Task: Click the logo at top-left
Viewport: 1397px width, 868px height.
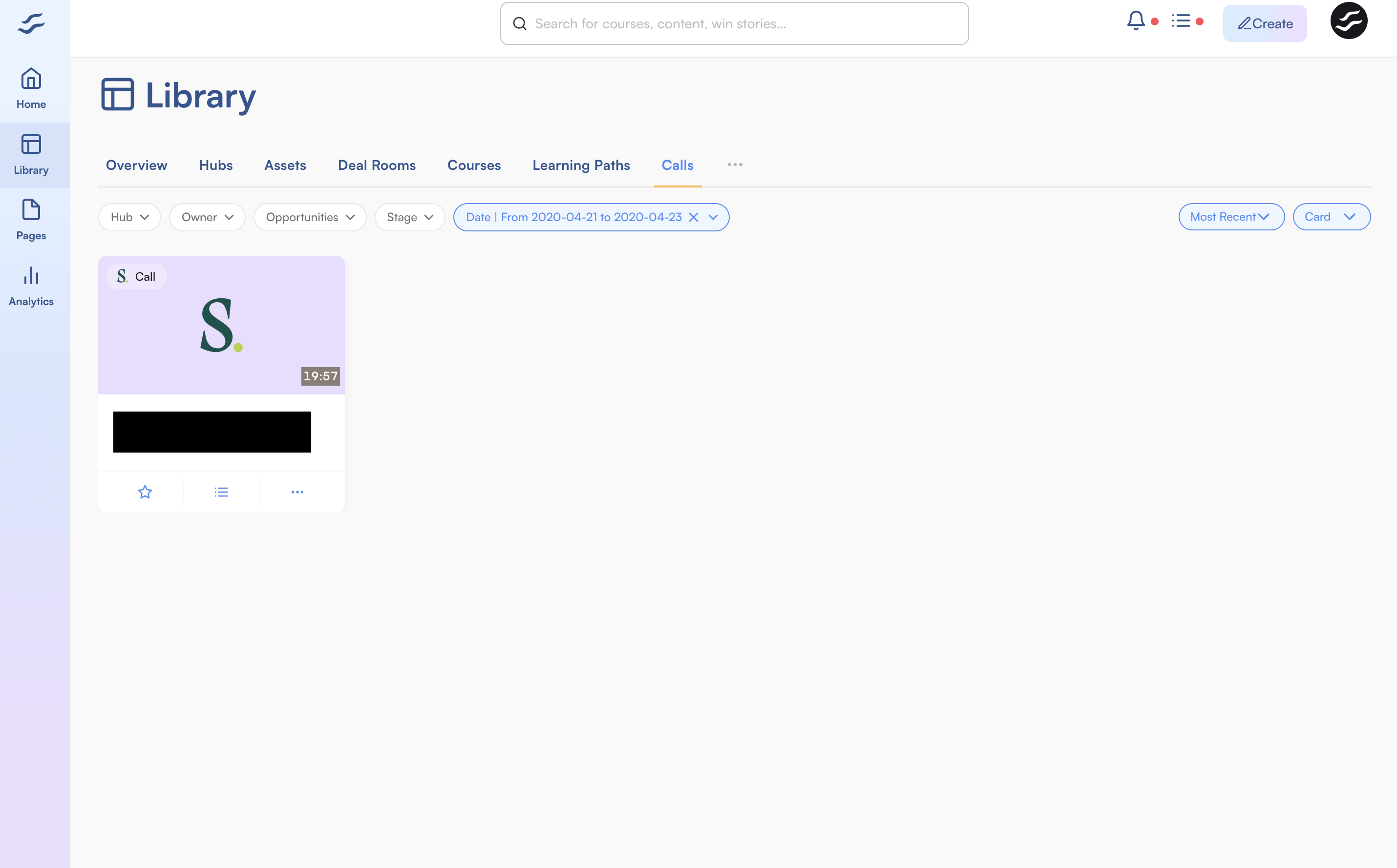Action: pyautogui.click(x=31, y=23)
